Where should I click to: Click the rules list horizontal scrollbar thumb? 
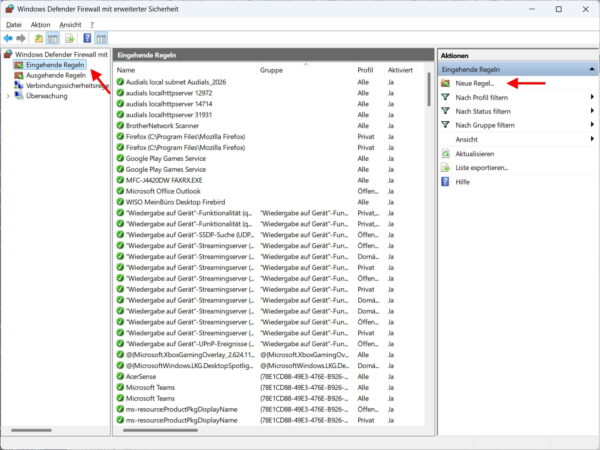[160, 430]
